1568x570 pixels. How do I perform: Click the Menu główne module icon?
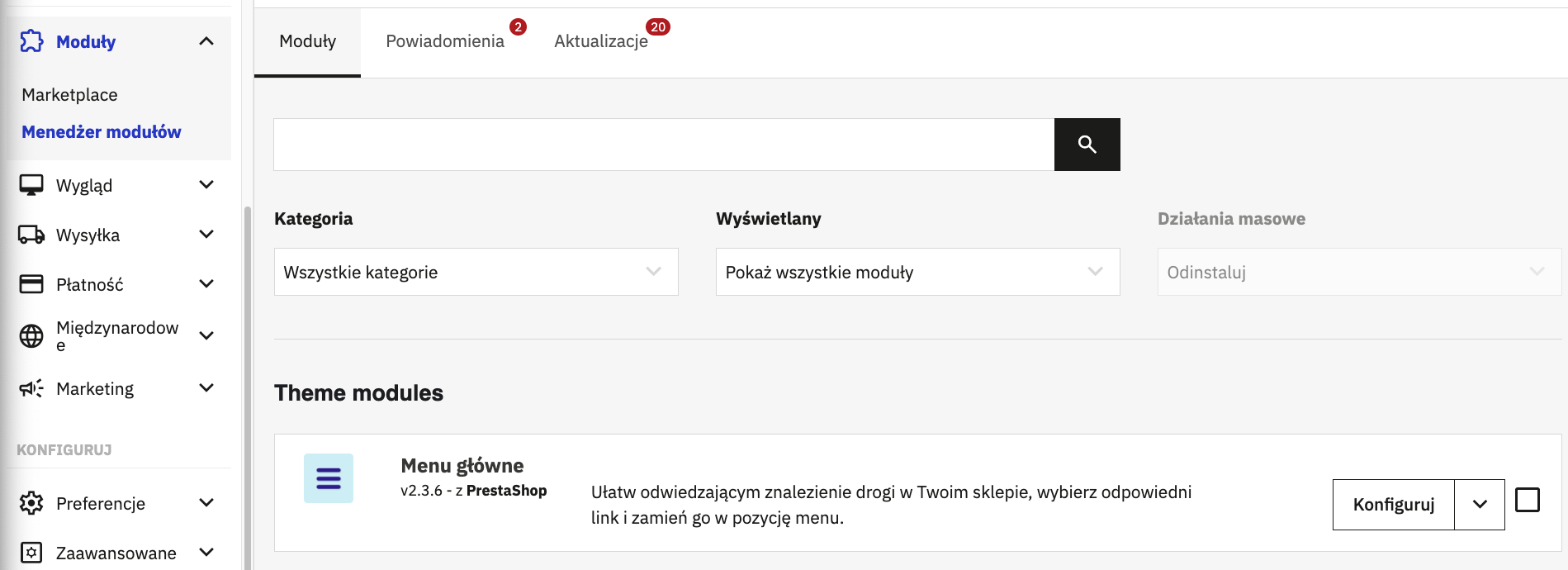coord(329,478)
